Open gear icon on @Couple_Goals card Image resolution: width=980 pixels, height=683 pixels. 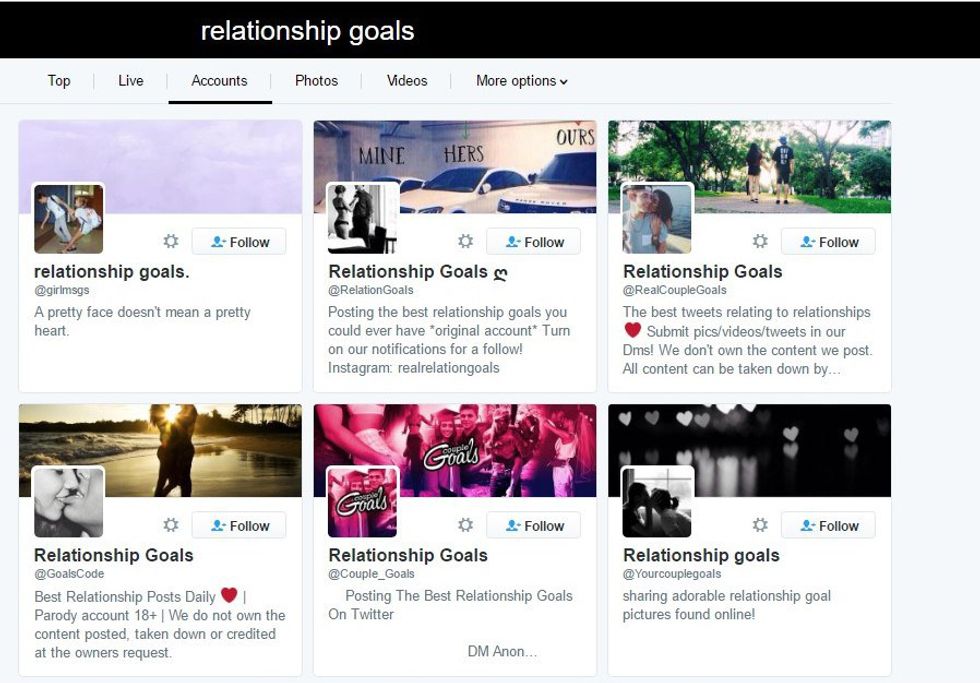(465, 525)
